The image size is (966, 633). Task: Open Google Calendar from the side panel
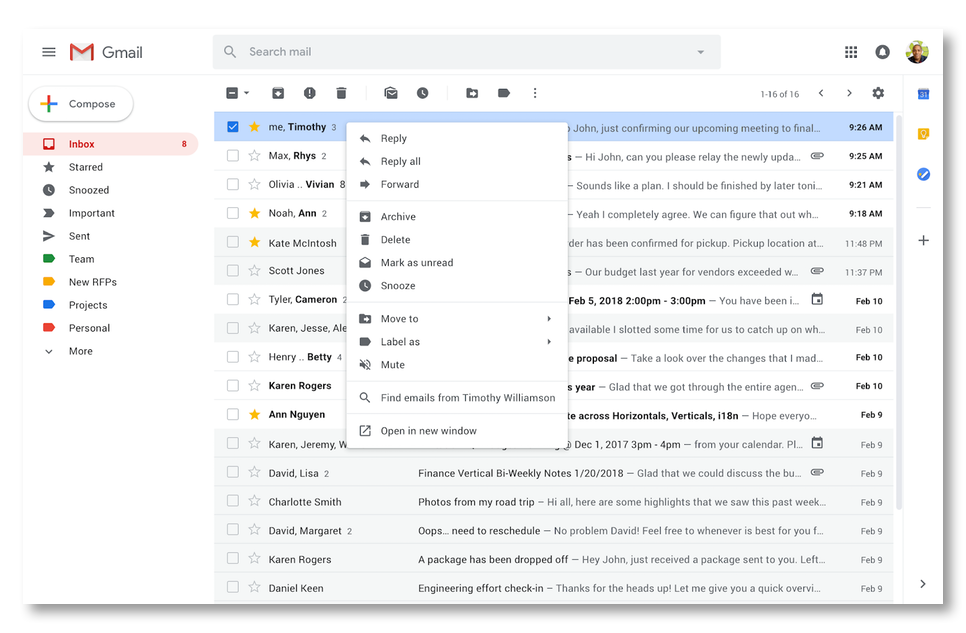[x=923, y=93]
